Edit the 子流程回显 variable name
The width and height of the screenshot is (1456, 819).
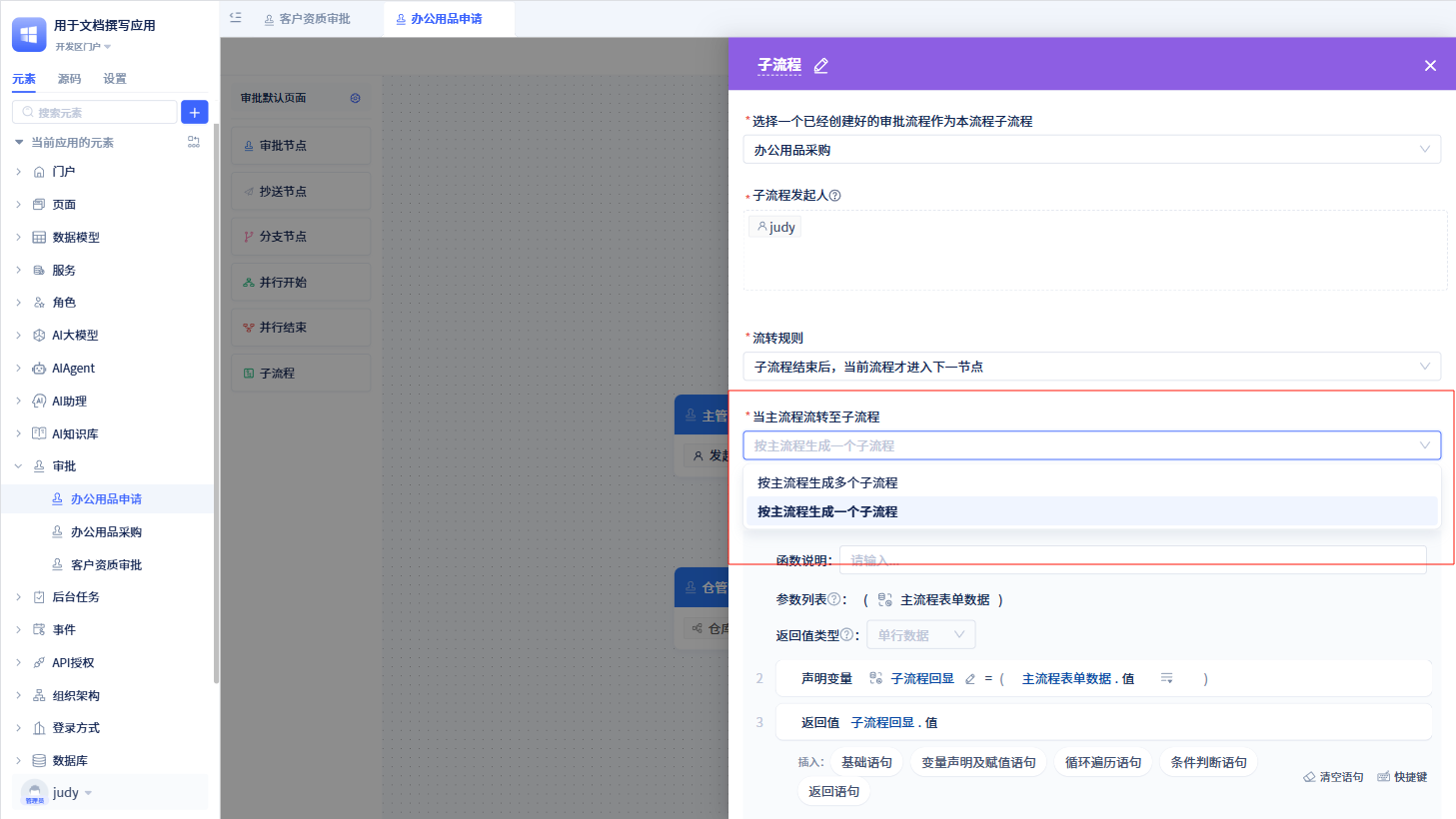click(969, 679)
